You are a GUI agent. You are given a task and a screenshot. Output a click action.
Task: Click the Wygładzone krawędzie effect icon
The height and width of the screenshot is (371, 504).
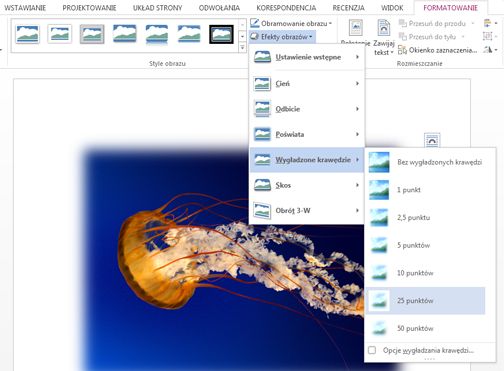tap(262, 160)
